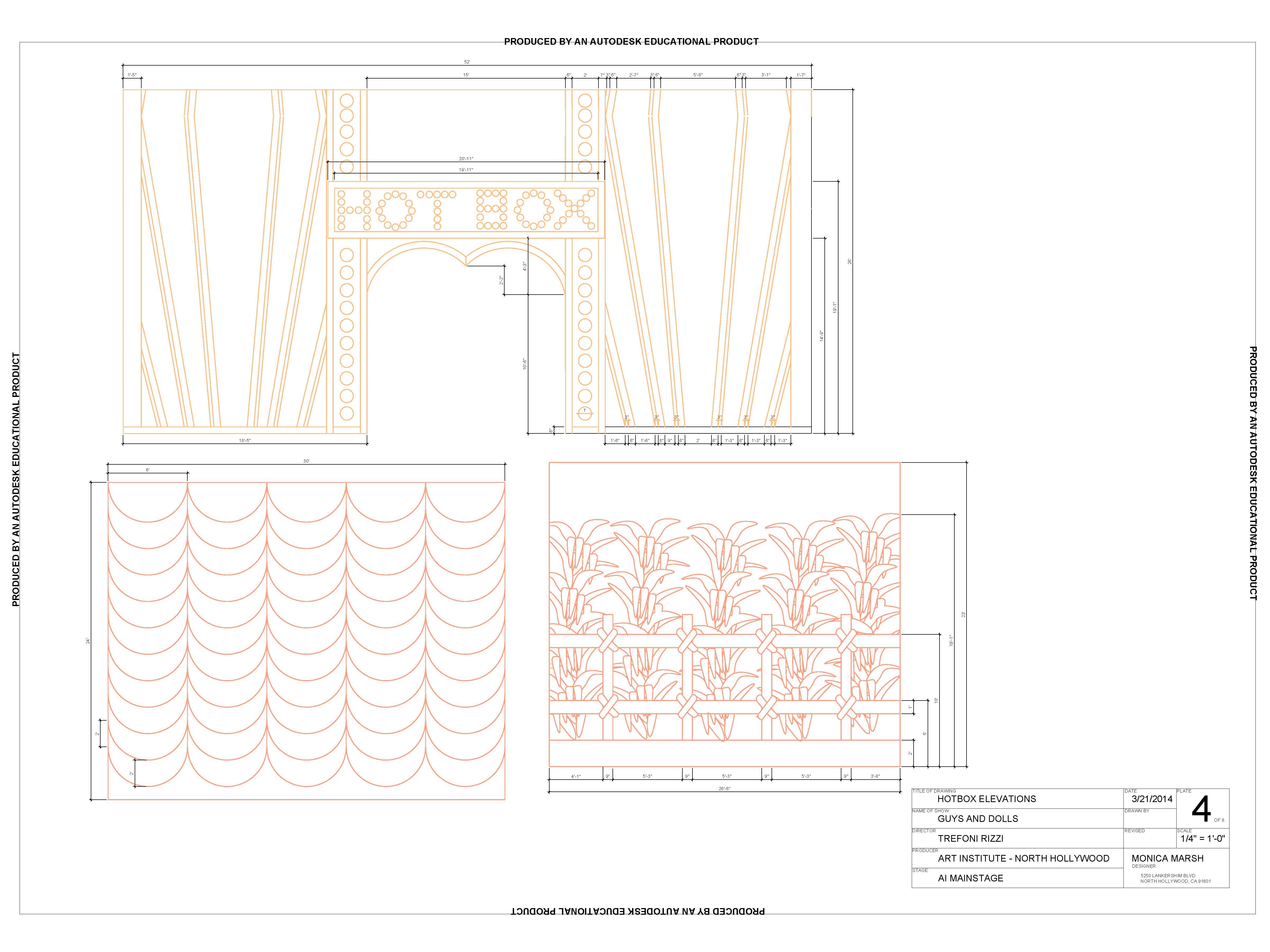Click the 5250 Lankershim Blvd address text

tap(1168, 876)
